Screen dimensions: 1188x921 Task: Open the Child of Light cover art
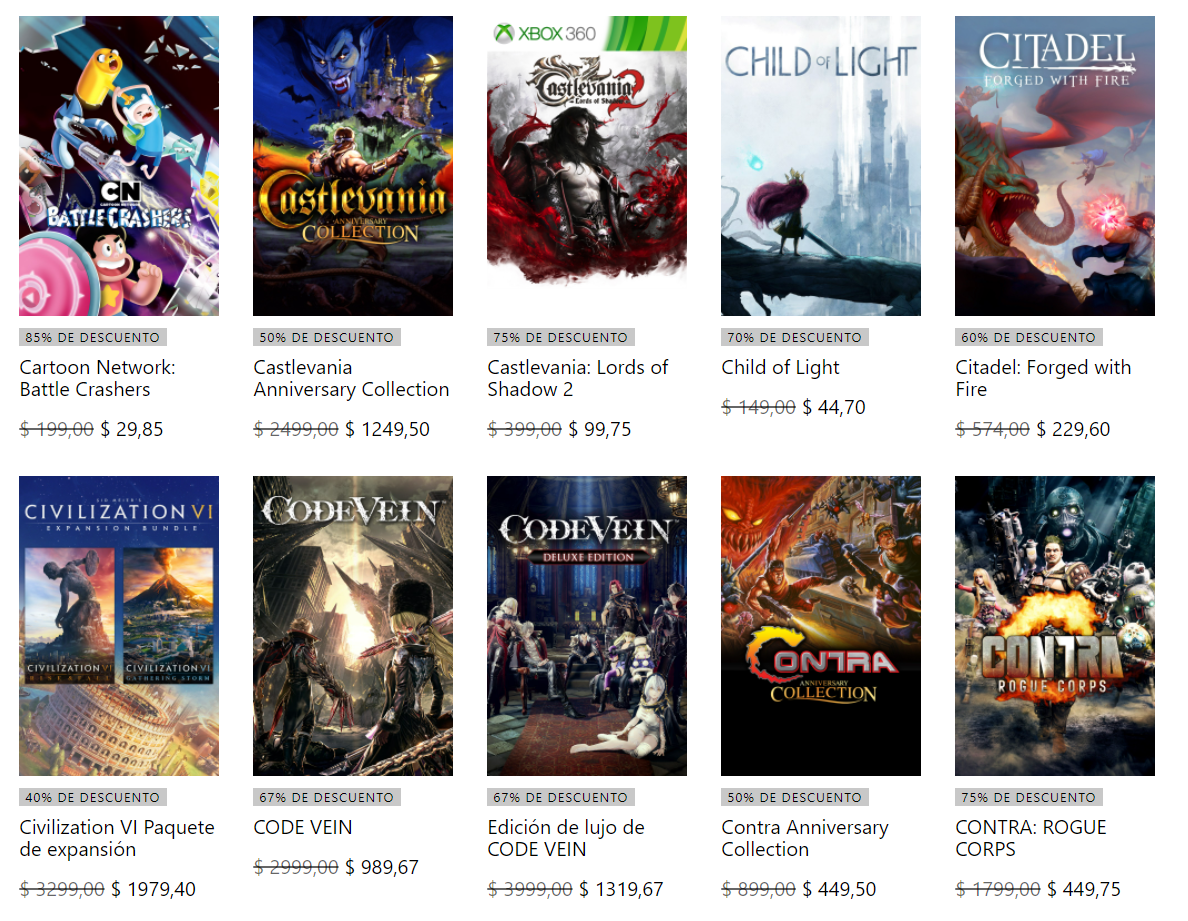coord(821,166)
